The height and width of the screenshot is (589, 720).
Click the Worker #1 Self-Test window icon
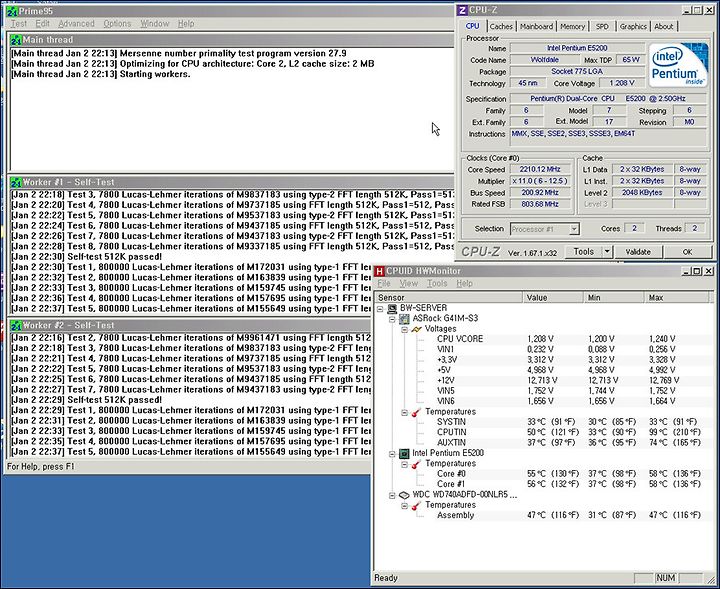(16, 182)
